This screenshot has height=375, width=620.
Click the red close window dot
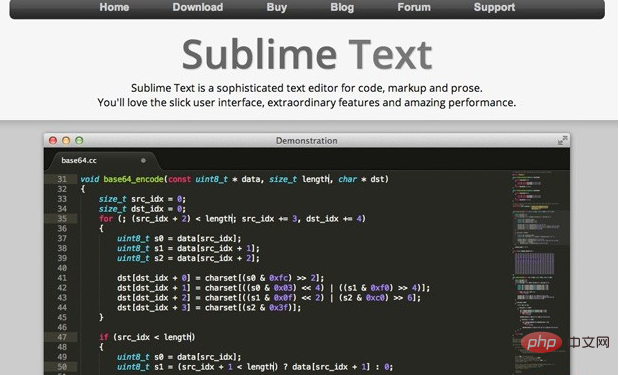53,140
